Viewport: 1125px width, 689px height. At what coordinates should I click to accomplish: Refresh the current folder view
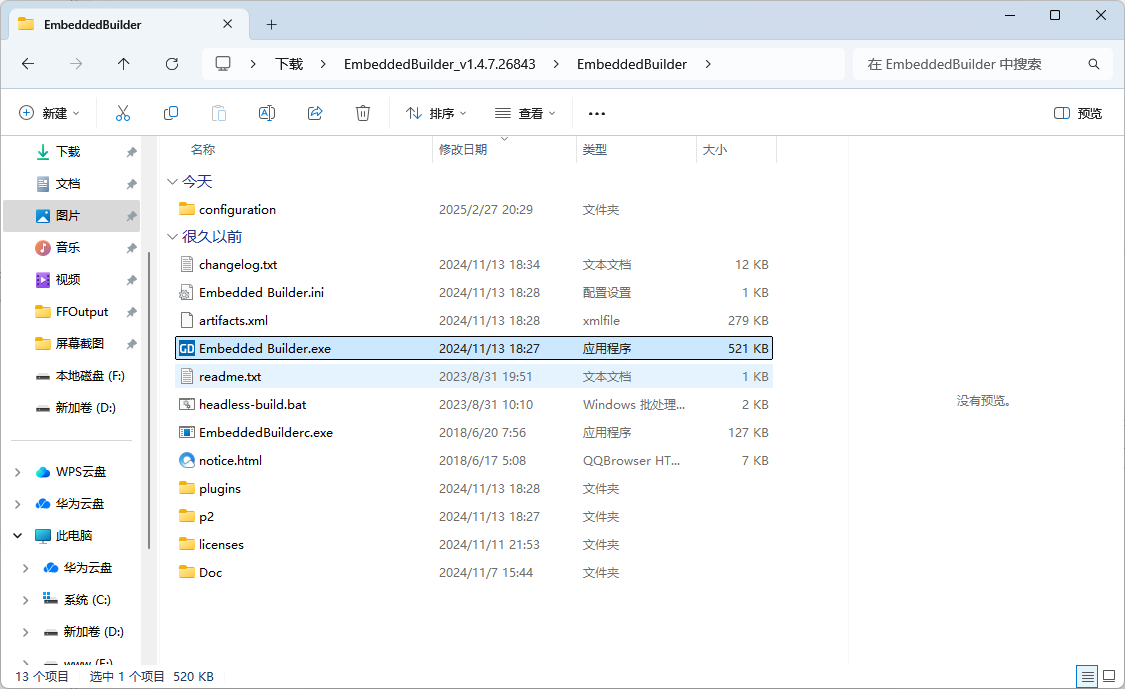tap(172, 64)
